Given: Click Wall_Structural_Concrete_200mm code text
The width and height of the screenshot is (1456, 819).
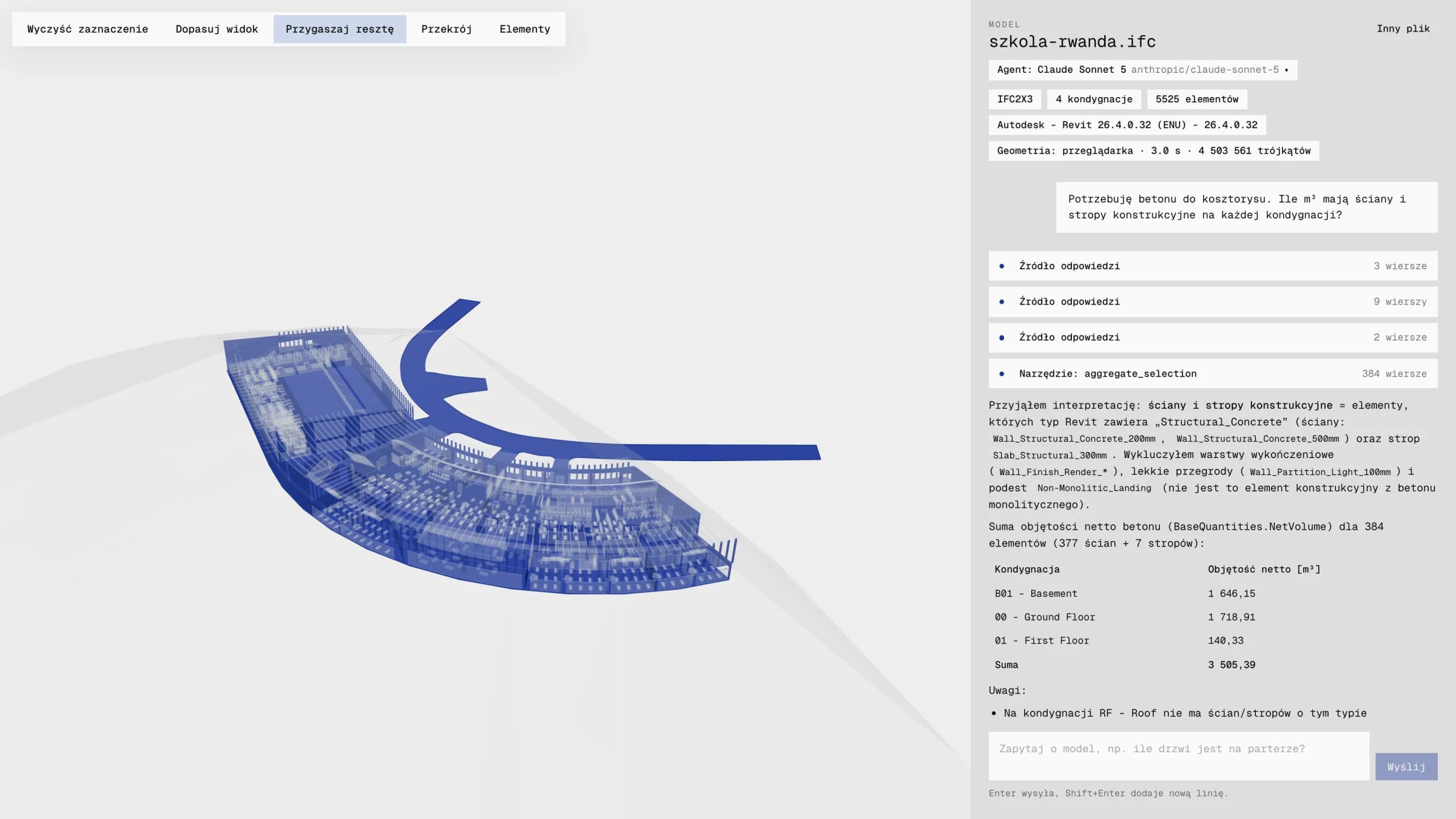Looking at the screenshot, I should tap(1074, 439).
